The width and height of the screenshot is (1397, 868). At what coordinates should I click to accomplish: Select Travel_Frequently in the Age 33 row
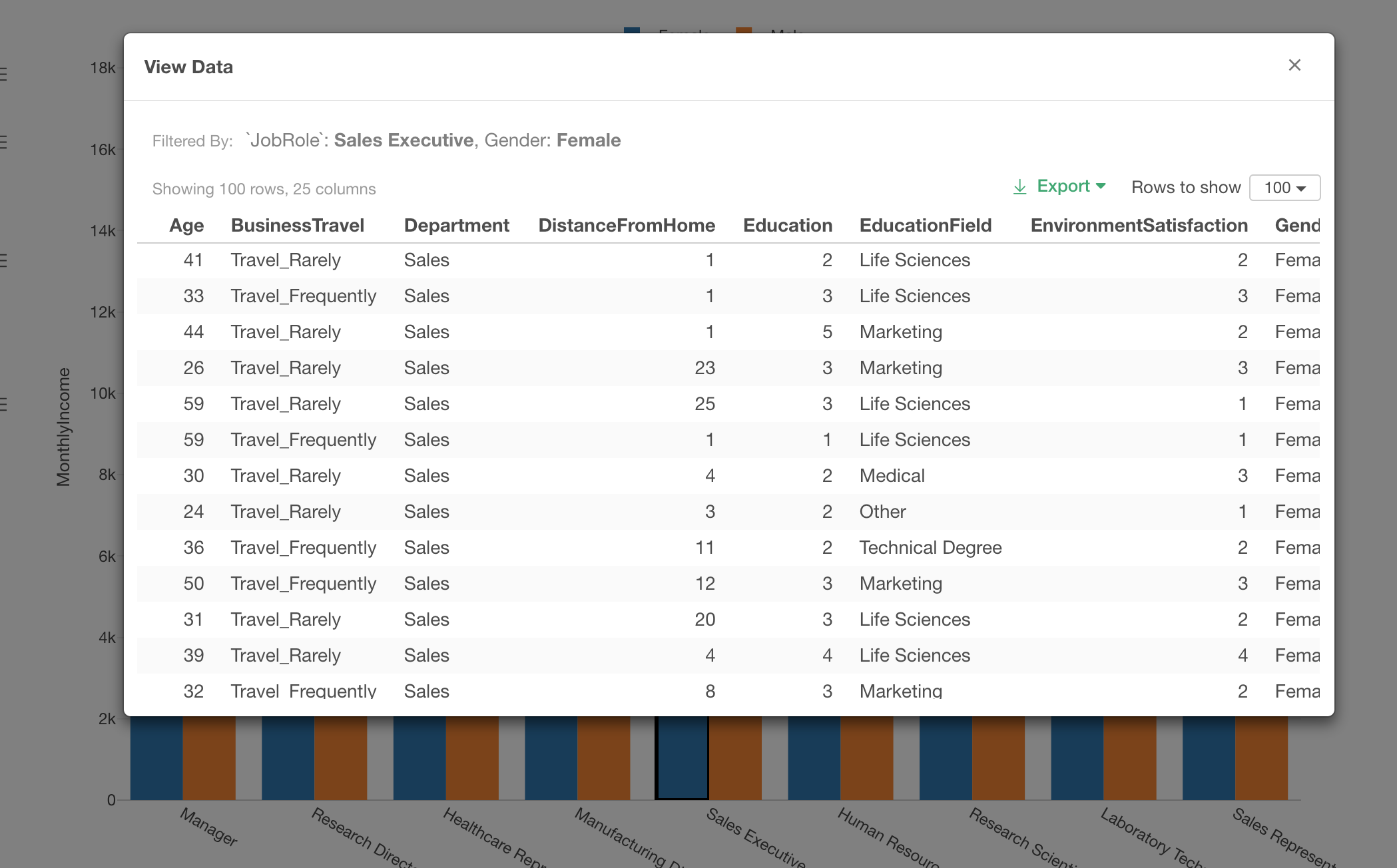click(x=304, y=296)
